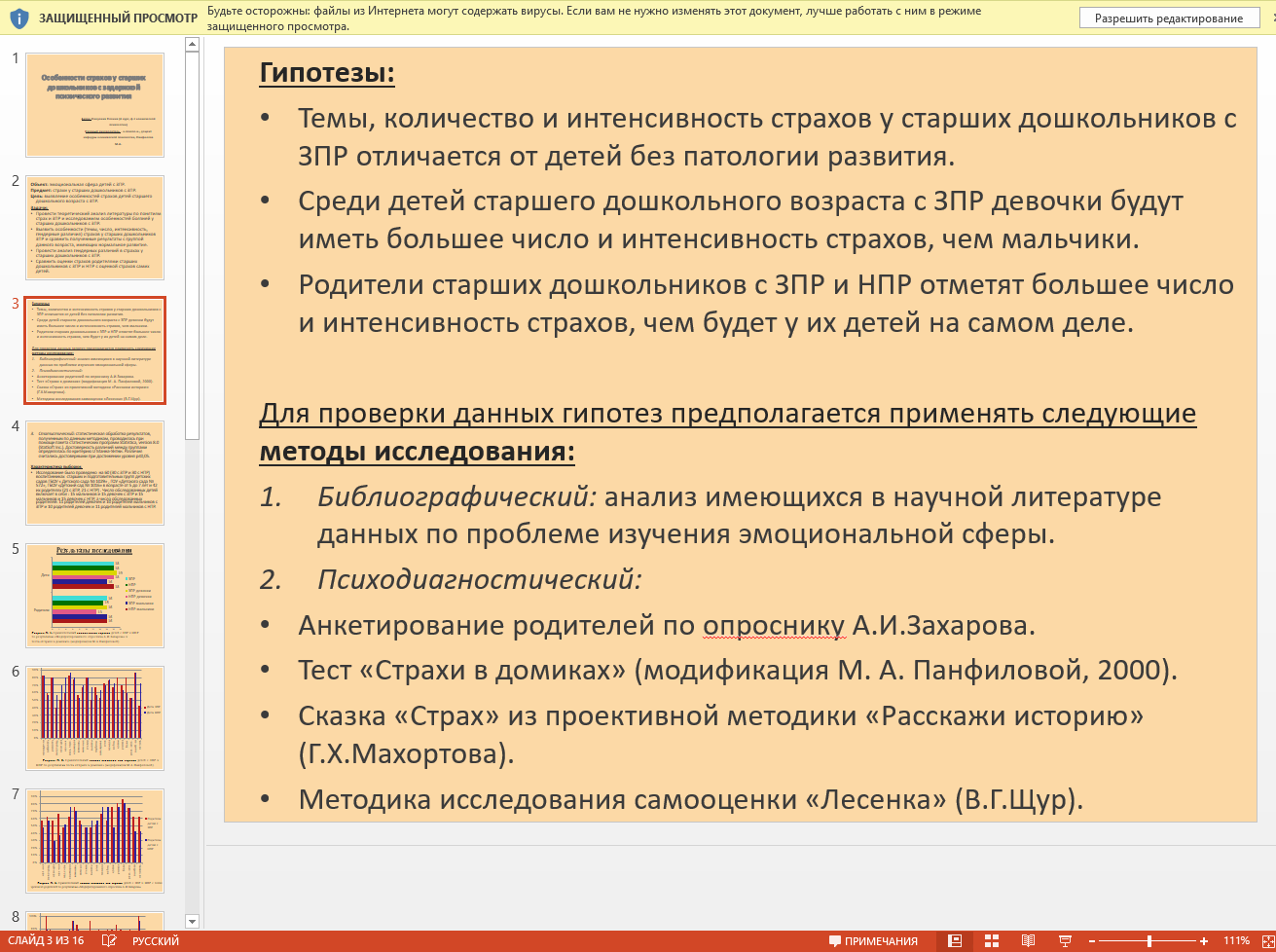1276x952 pixels.
Task: Click the методы исследования: underlined heading
Action: coord(417,452)
